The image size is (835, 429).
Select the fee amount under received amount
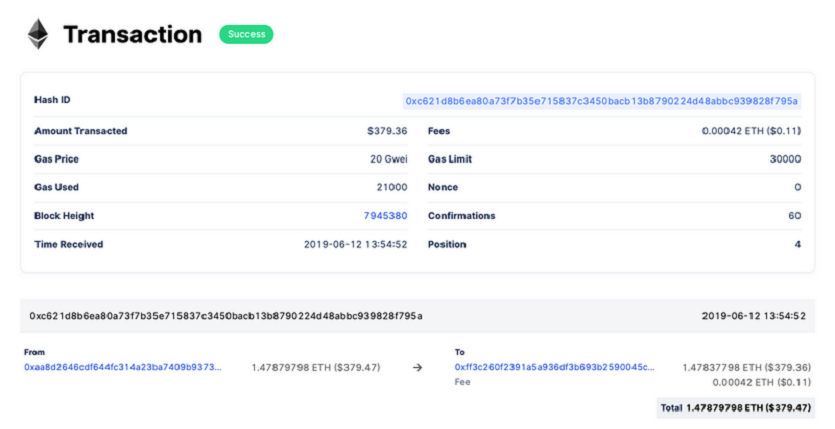(762, 382)
